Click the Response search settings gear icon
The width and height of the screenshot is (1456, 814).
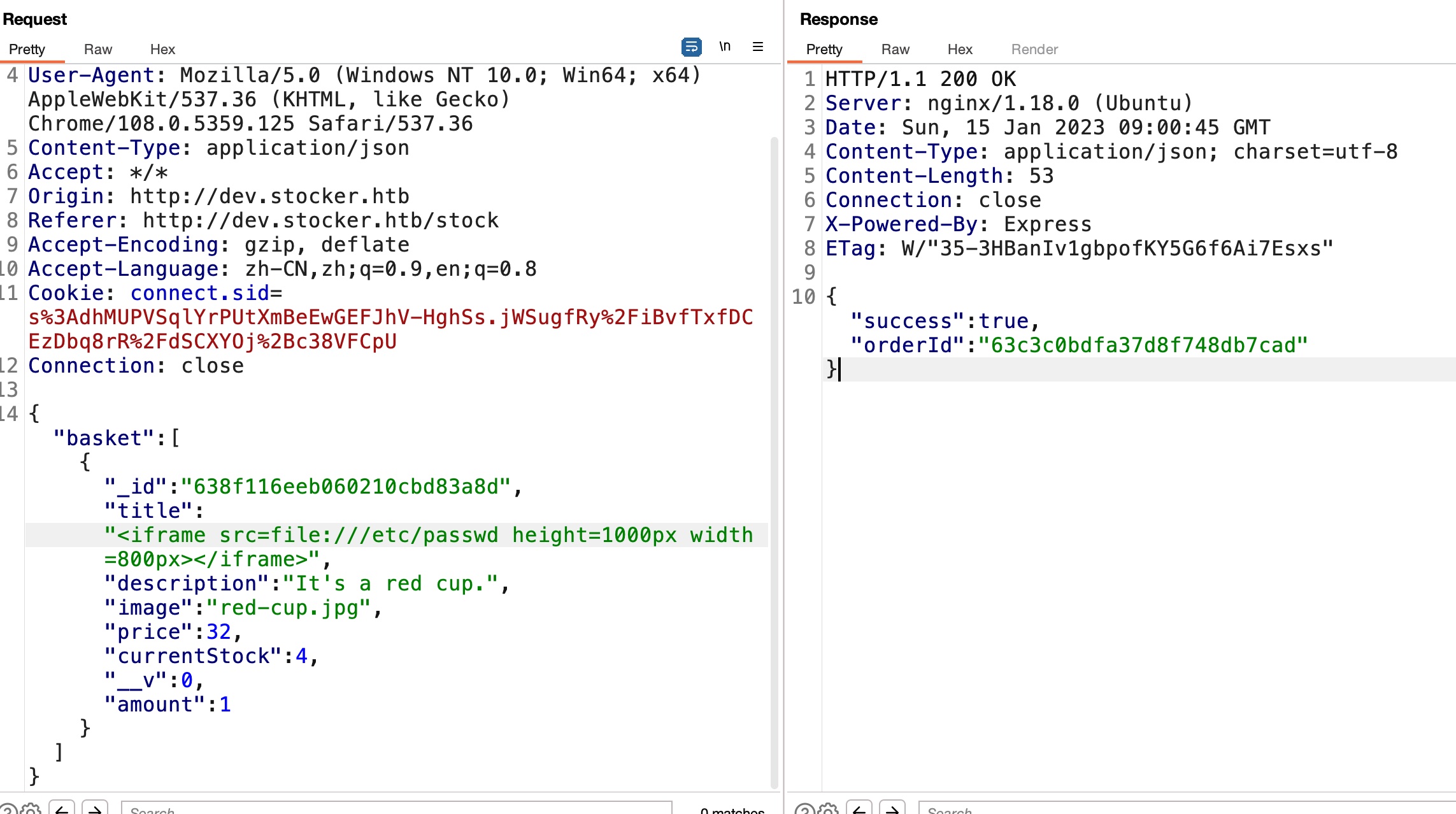coord(828,810)
